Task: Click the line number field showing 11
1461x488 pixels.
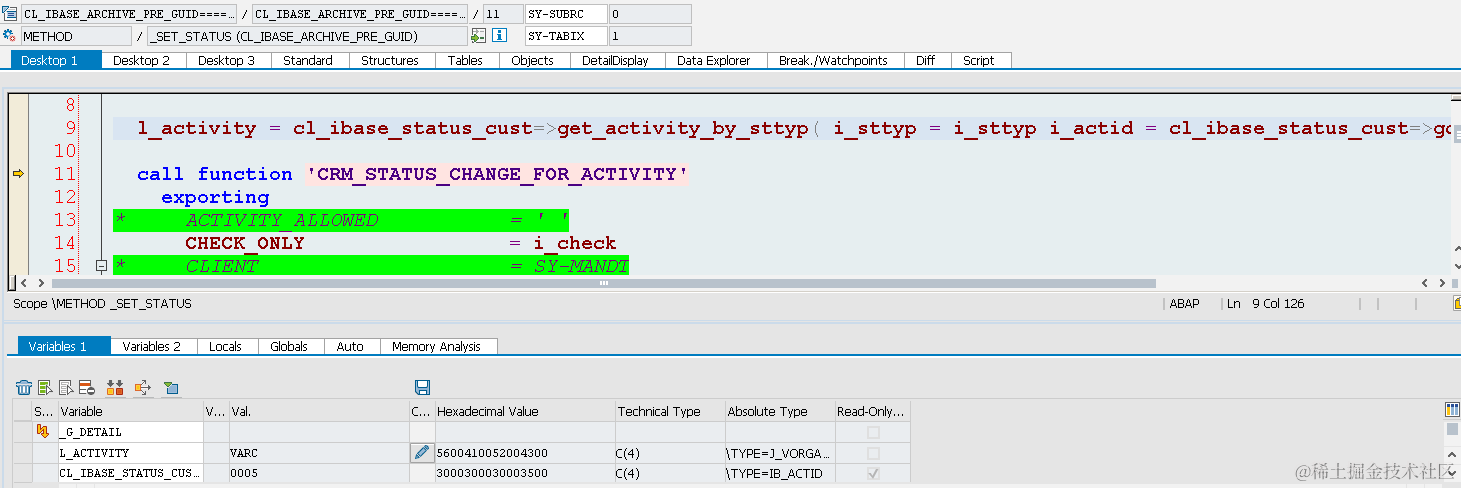Action: pyautogui.click(x=503, y=14)
